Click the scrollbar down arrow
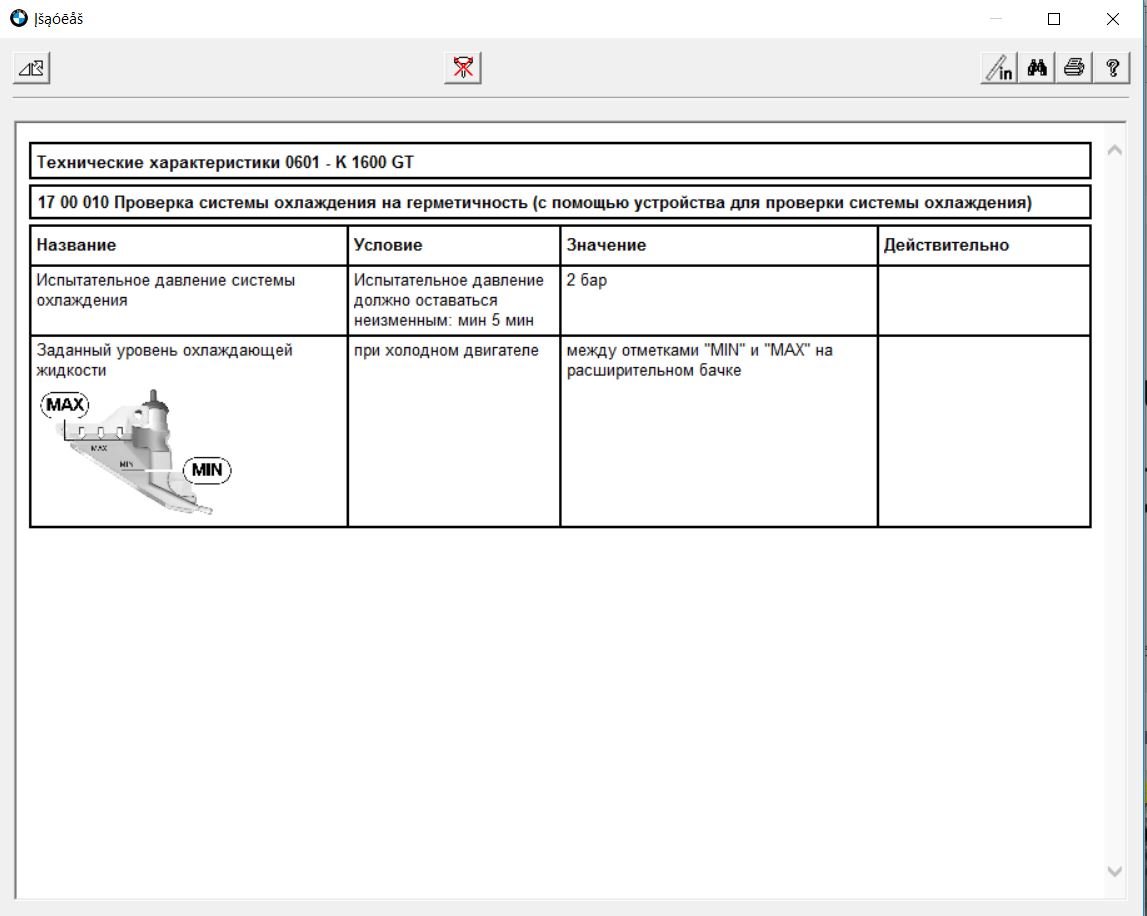This screenshot has height=916, width=1147. click(1114, 871)
